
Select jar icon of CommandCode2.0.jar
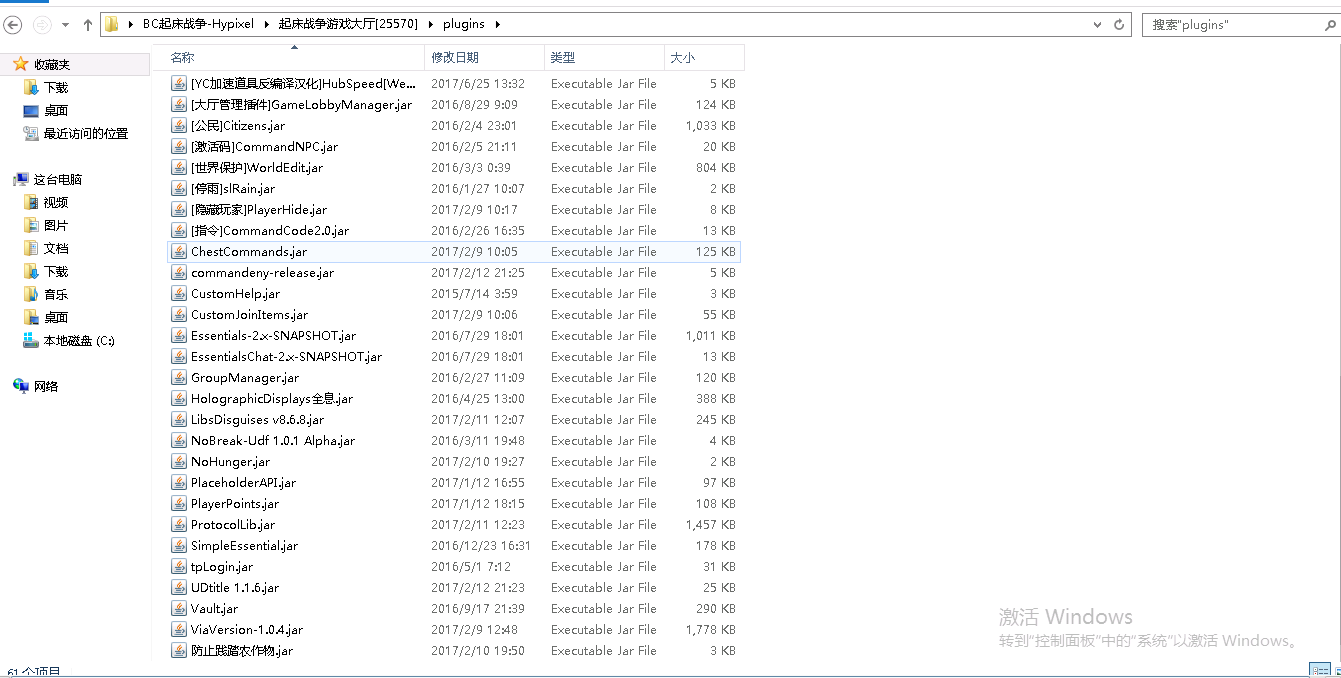tap(179, 231)
